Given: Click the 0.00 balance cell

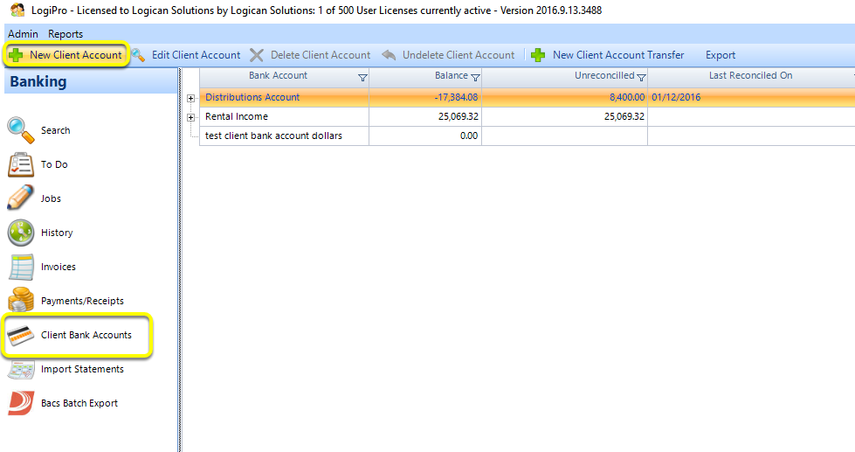Looking at the screenshot, I should [425, 136].
